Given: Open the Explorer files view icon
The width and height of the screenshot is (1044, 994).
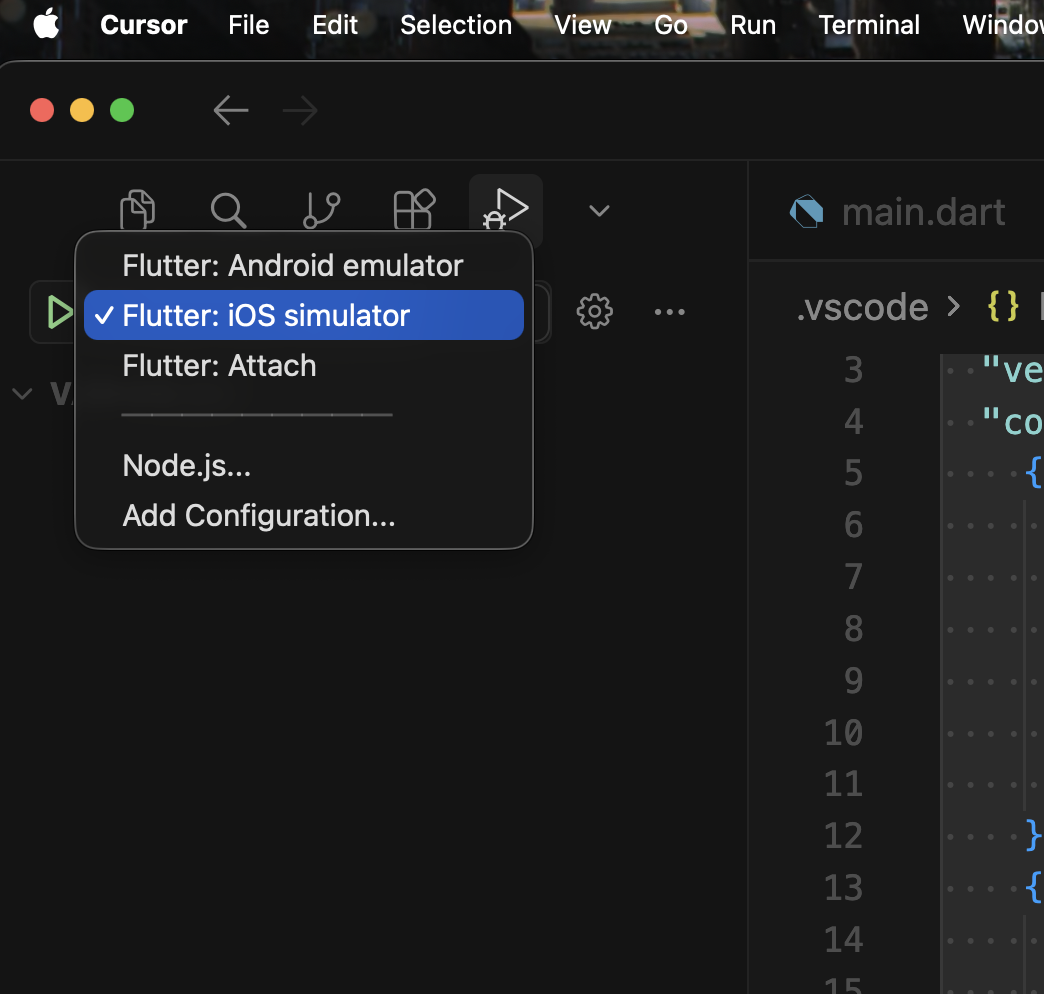Looking at the screenshot, I should 138,210.
